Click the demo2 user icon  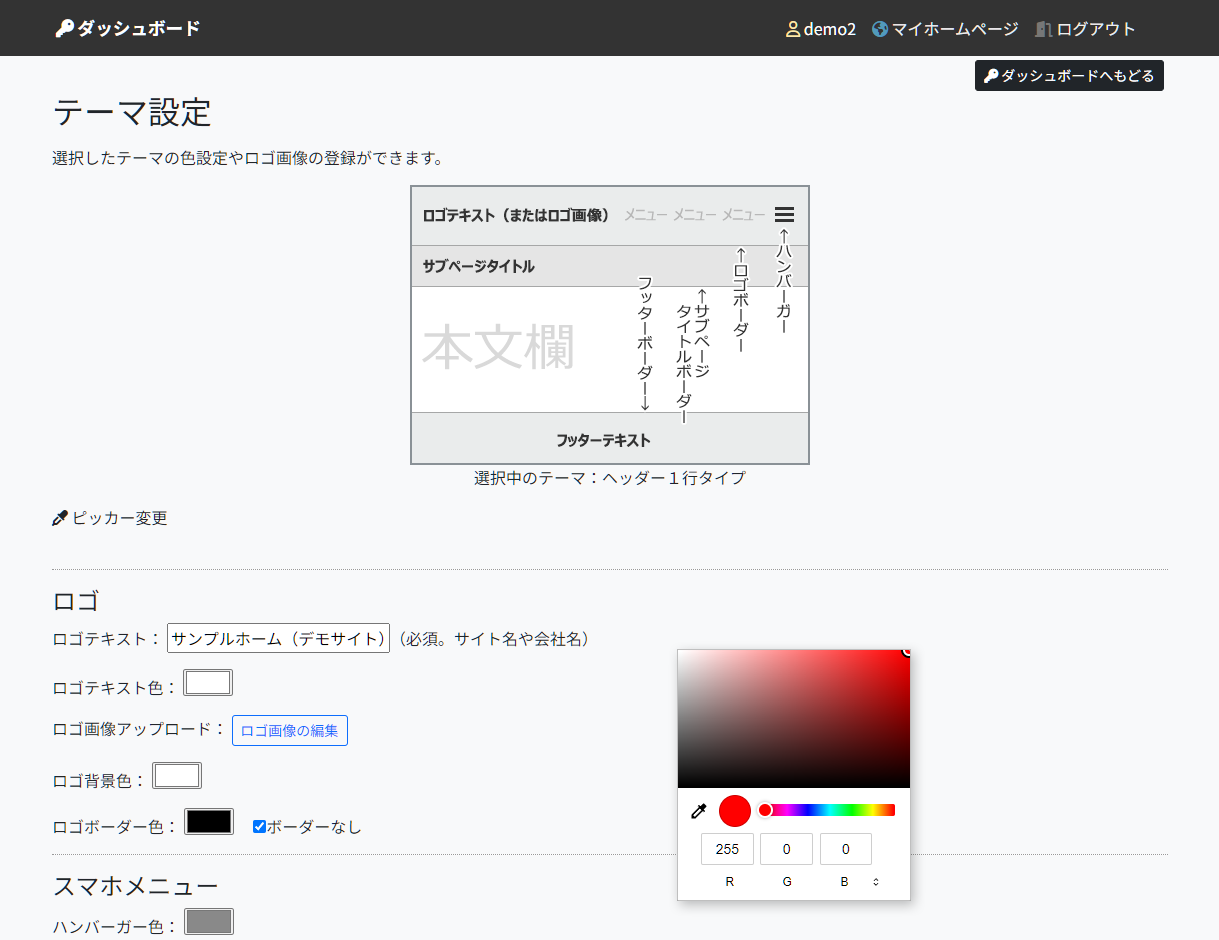(793, 29)
